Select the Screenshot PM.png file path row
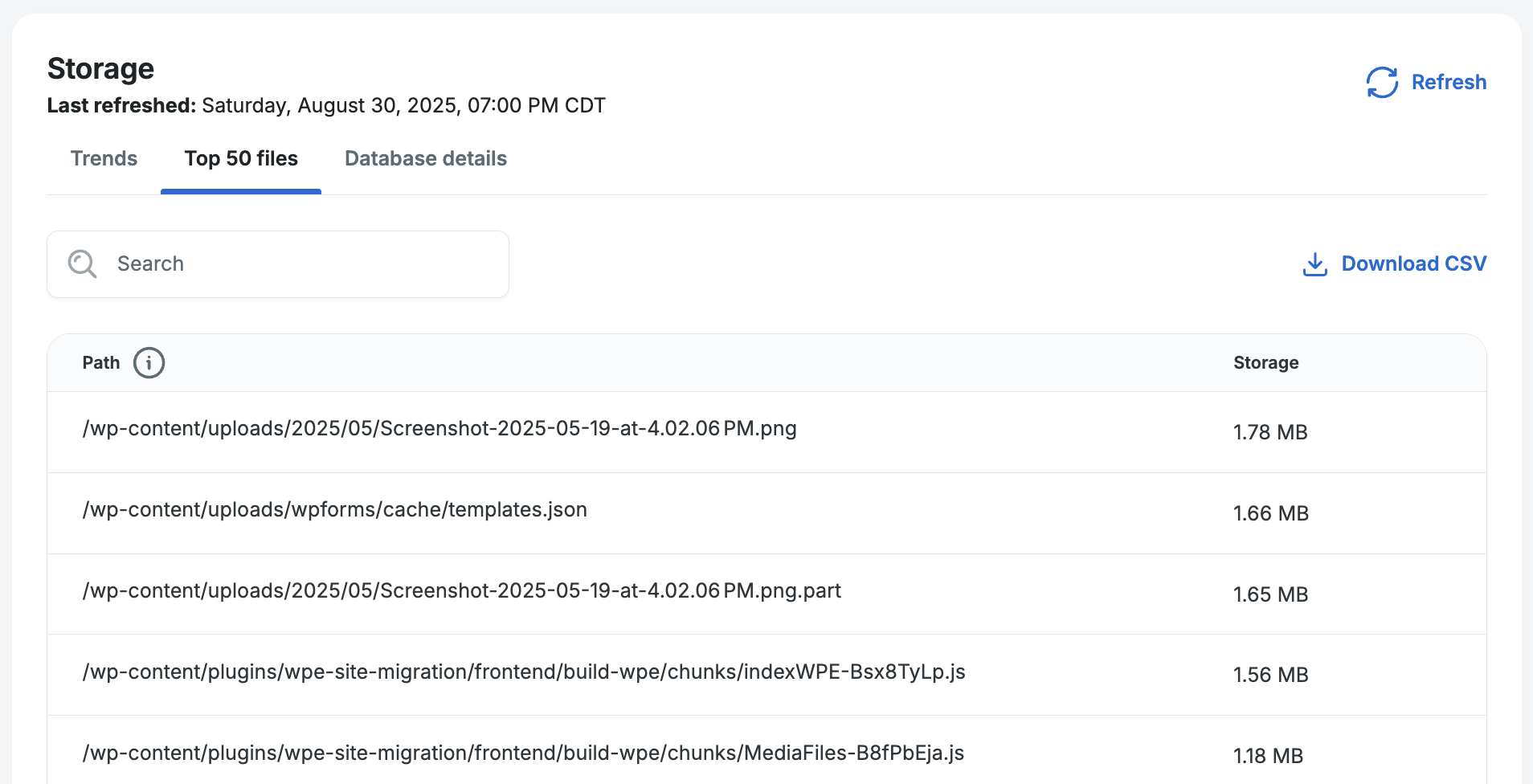 [x=439, y=429]
